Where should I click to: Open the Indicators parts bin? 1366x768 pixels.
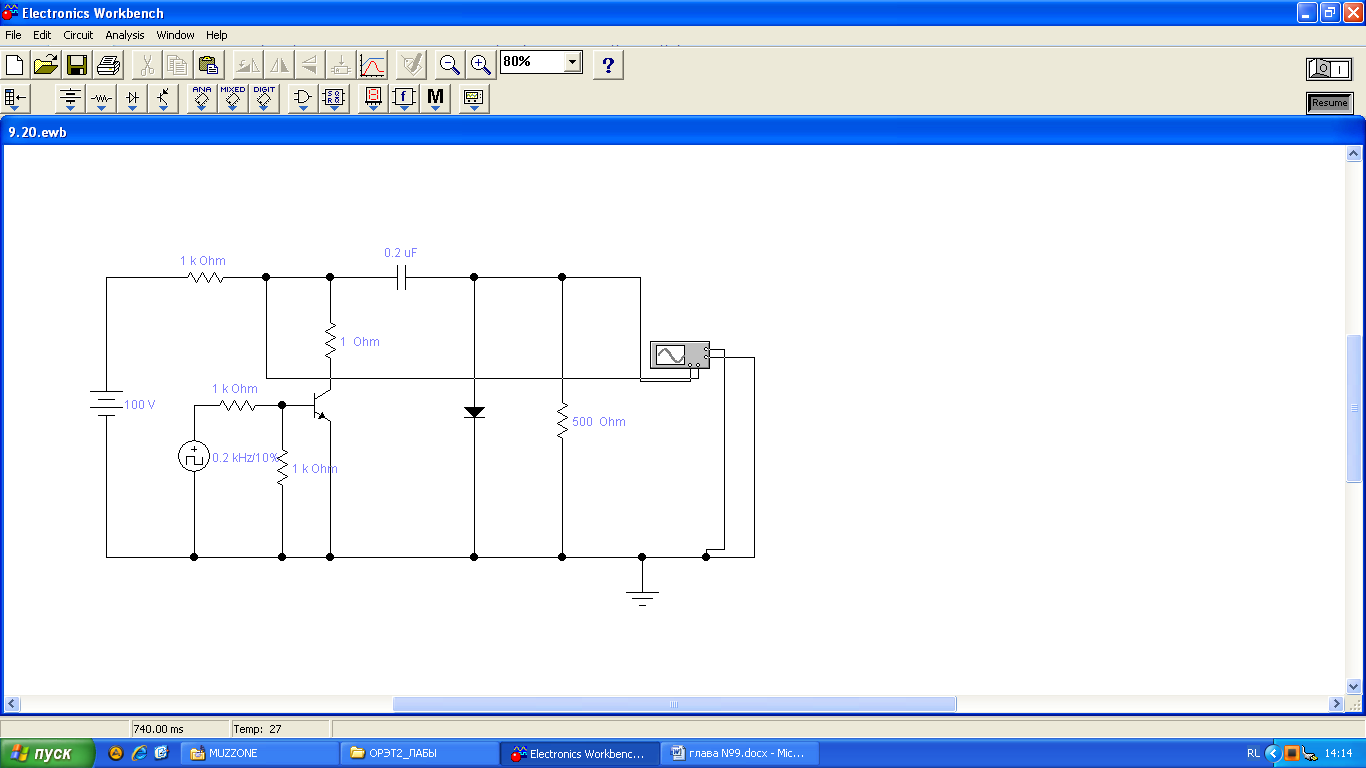(373, 99)
